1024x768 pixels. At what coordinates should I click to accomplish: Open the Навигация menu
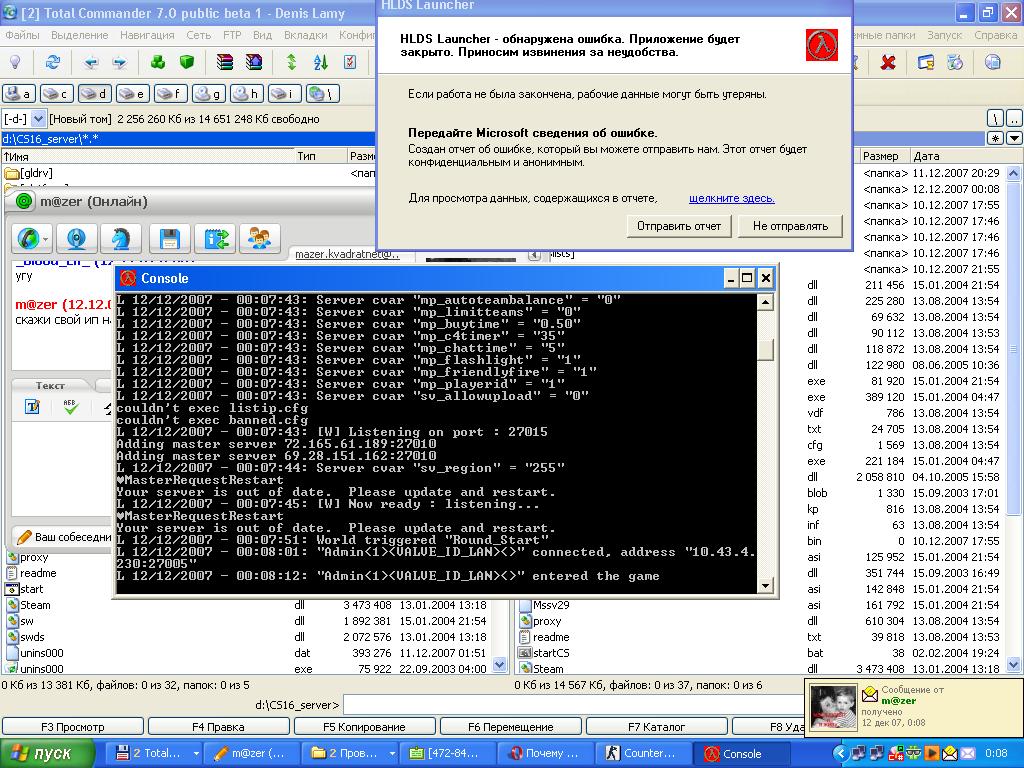147,35
